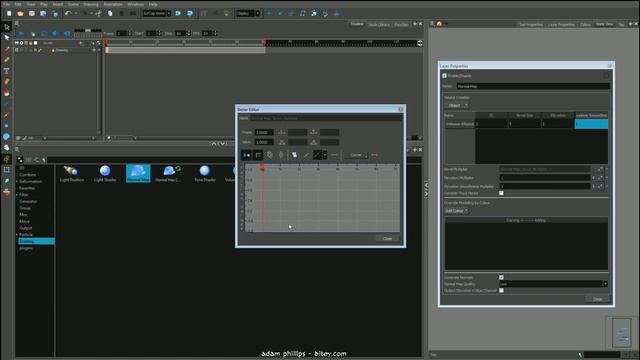
Task: Click the Name field in Layer Properties
Action: click(x=533, y=87)
